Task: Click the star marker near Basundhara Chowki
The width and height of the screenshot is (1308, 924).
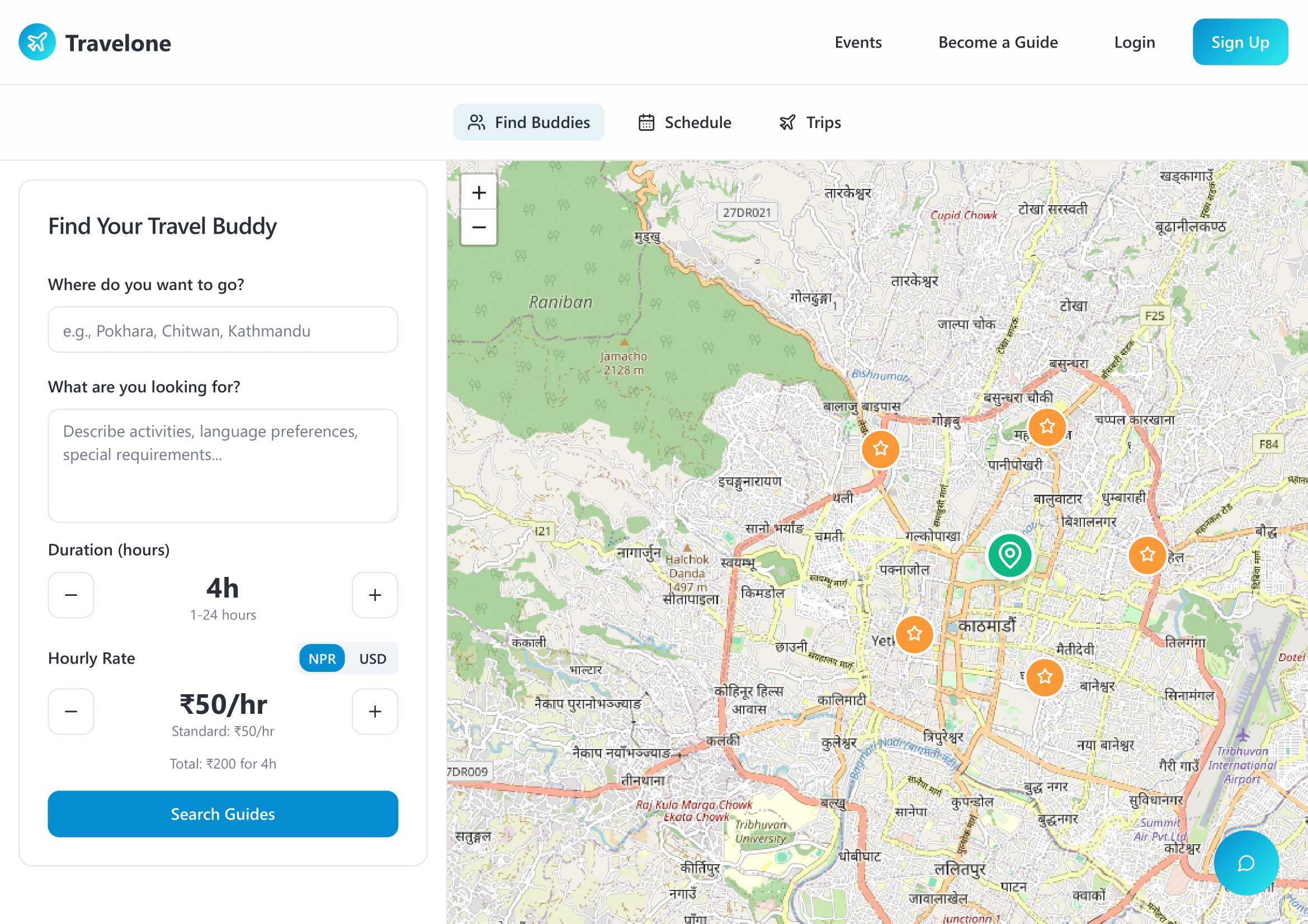Action: (1046, 427)
